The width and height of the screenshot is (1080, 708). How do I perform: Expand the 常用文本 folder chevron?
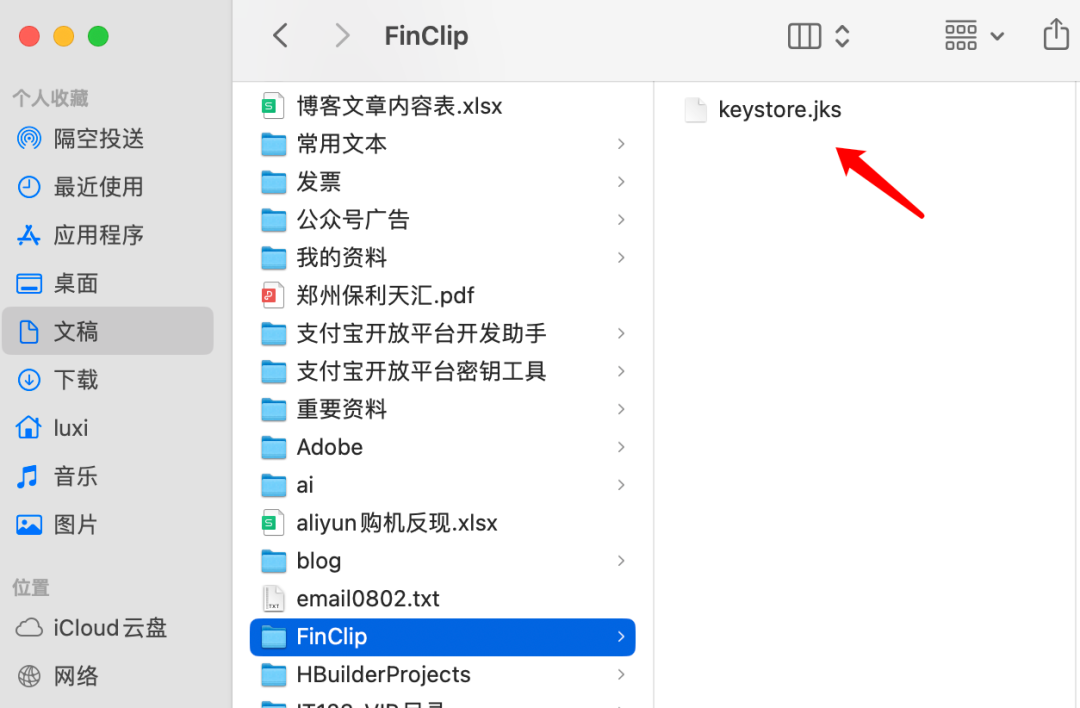(x=621, y=144)
